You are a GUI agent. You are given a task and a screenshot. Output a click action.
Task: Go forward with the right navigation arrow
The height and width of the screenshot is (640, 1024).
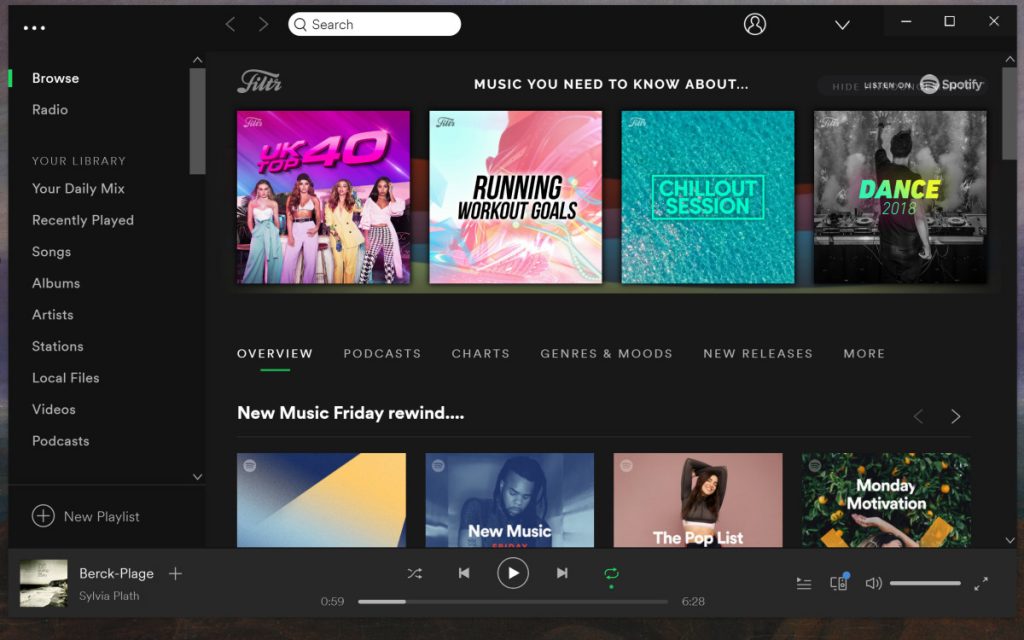(x=263, y=25)
